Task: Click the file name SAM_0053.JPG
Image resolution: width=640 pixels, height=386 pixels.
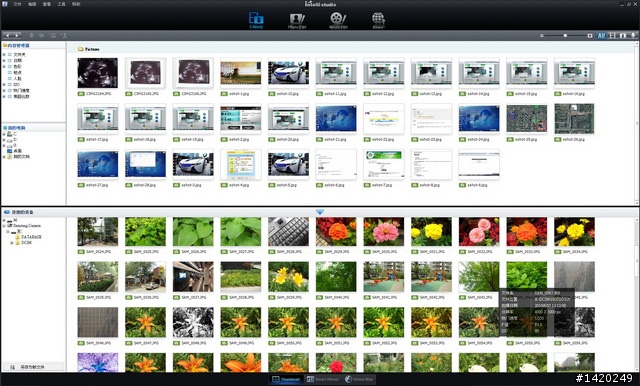Action: tap(432, 343)
